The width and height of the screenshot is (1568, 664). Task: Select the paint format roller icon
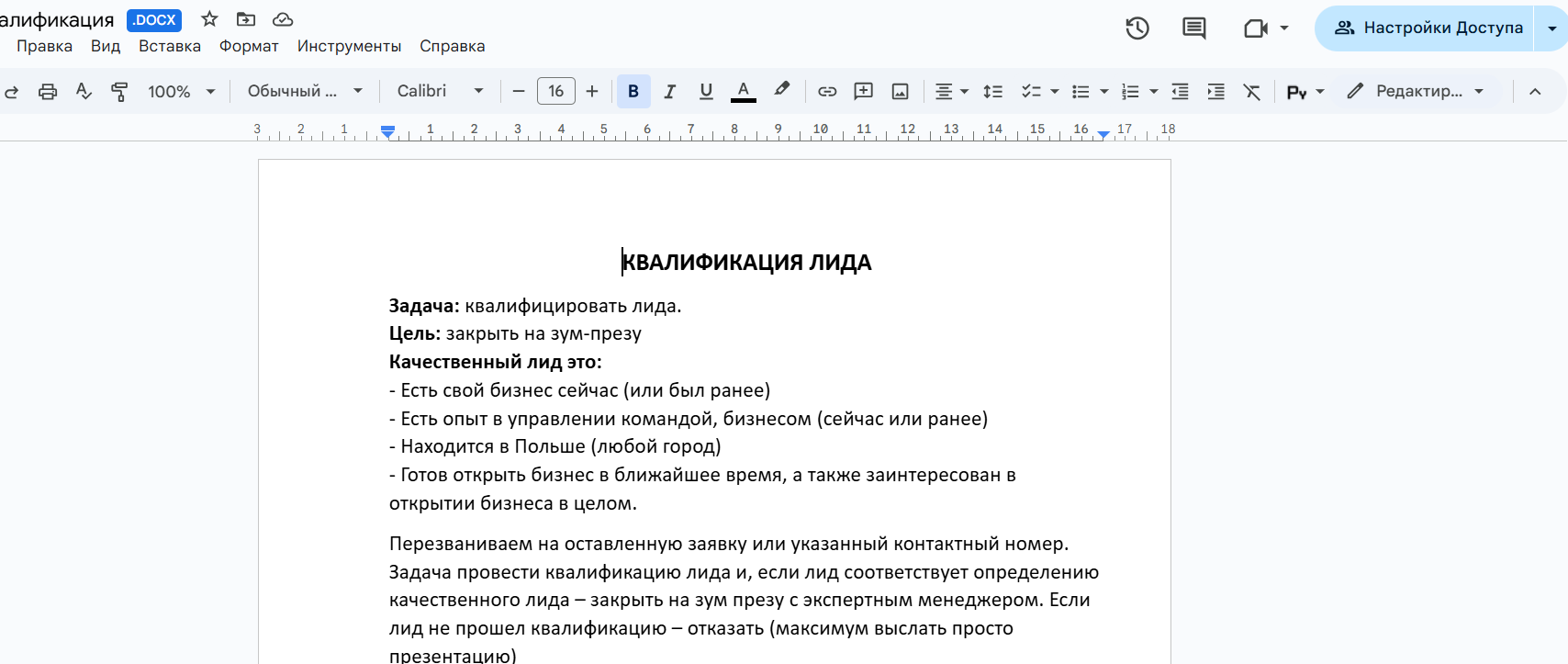(x=119, y=92)
